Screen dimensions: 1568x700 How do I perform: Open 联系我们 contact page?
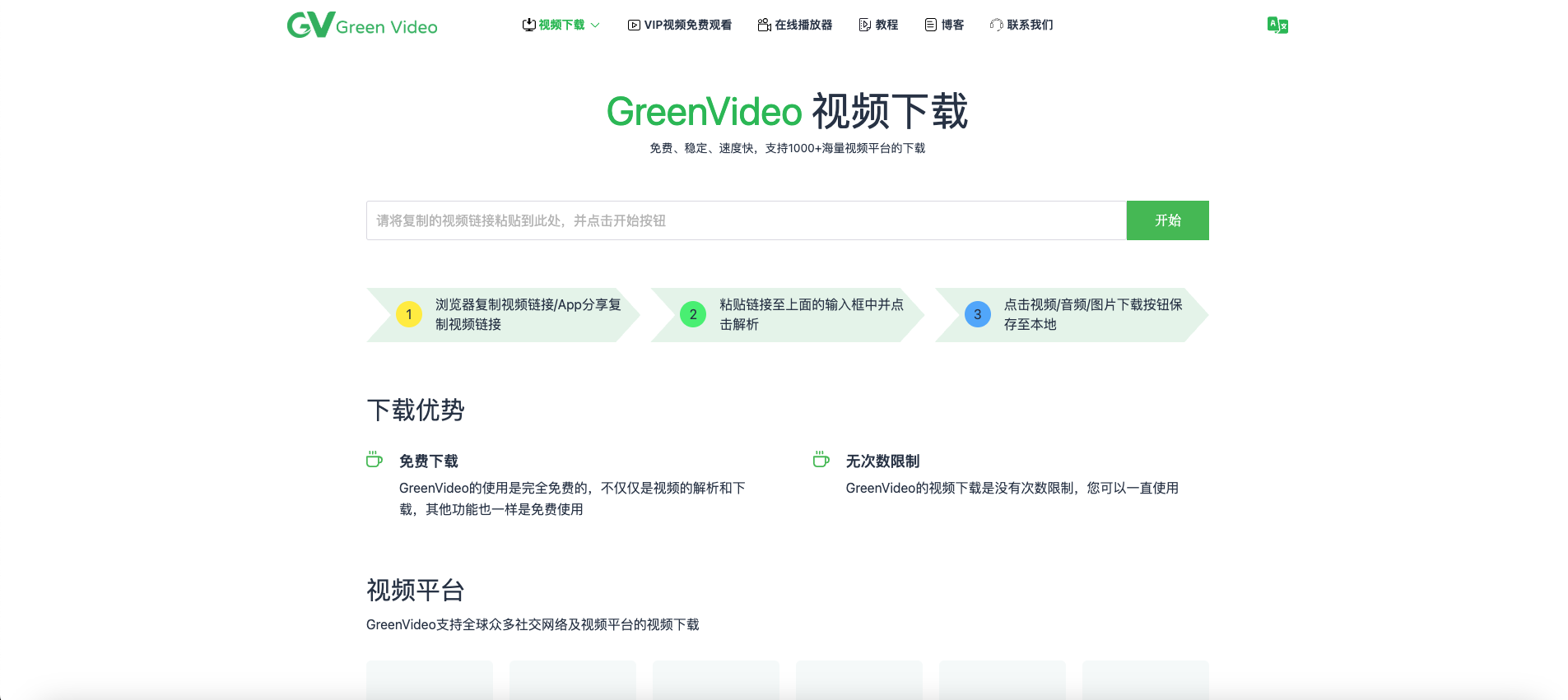pos(1021,25)
